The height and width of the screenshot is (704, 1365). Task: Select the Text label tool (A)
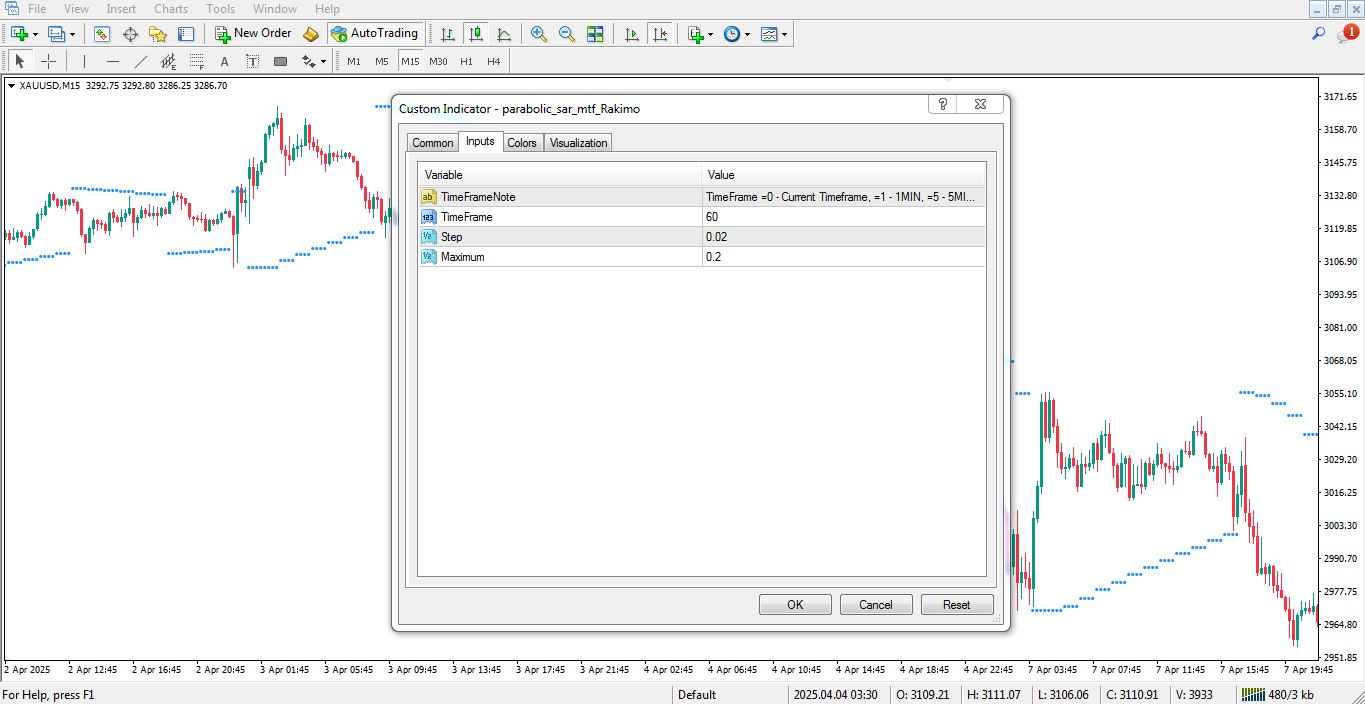[x=224, y=62]
